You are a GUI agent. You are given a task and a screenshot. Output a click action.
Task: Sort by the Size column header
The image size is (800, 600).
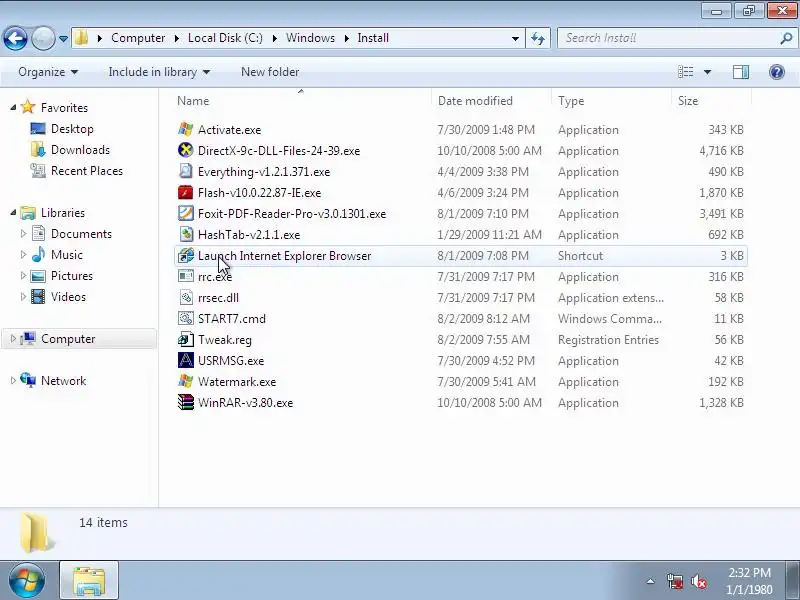pyautogui.click(x=711, y=101)
